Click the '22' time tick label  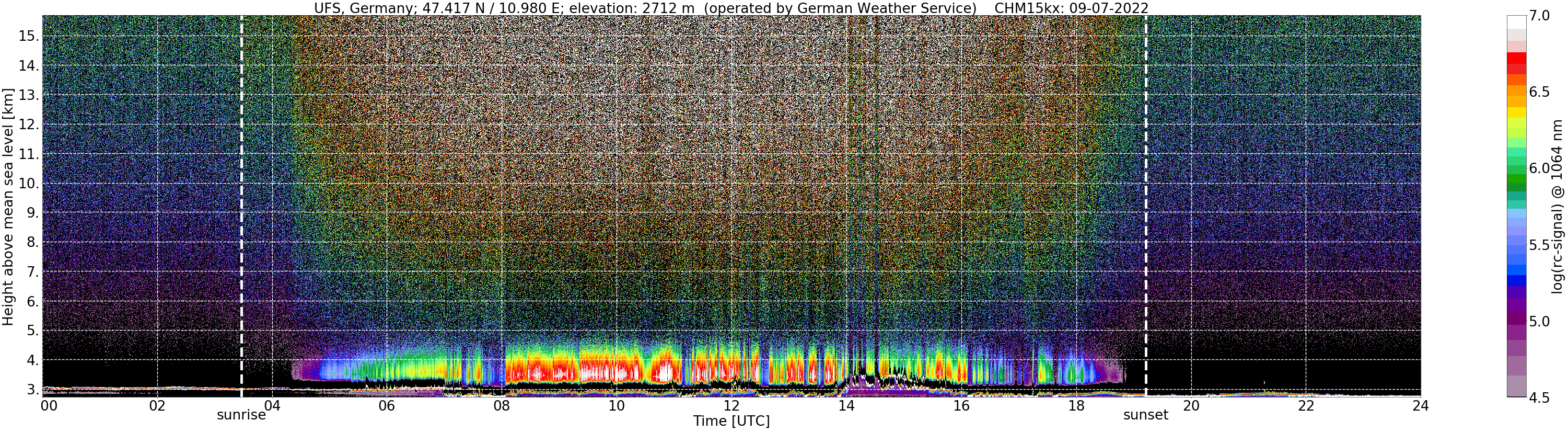[1306, 406]
